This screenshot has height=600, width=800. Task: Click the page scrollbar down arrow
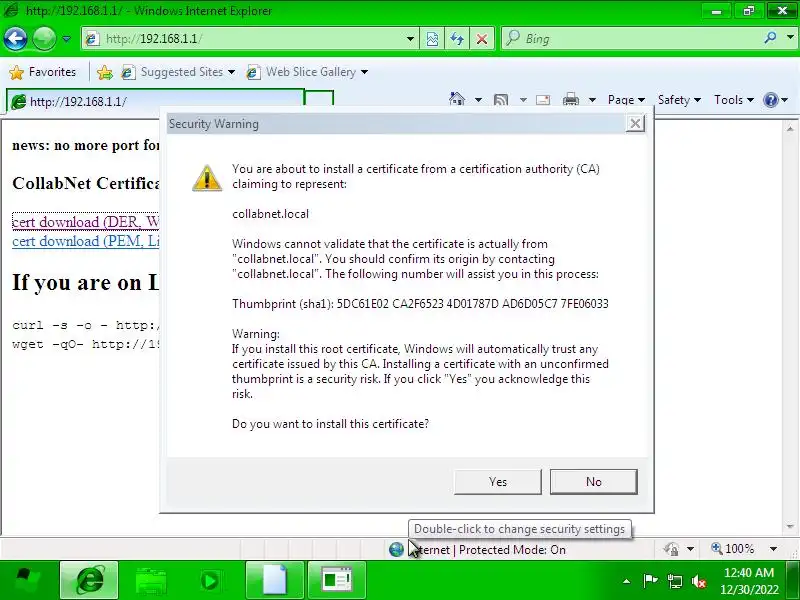click(x=790, y=527)
